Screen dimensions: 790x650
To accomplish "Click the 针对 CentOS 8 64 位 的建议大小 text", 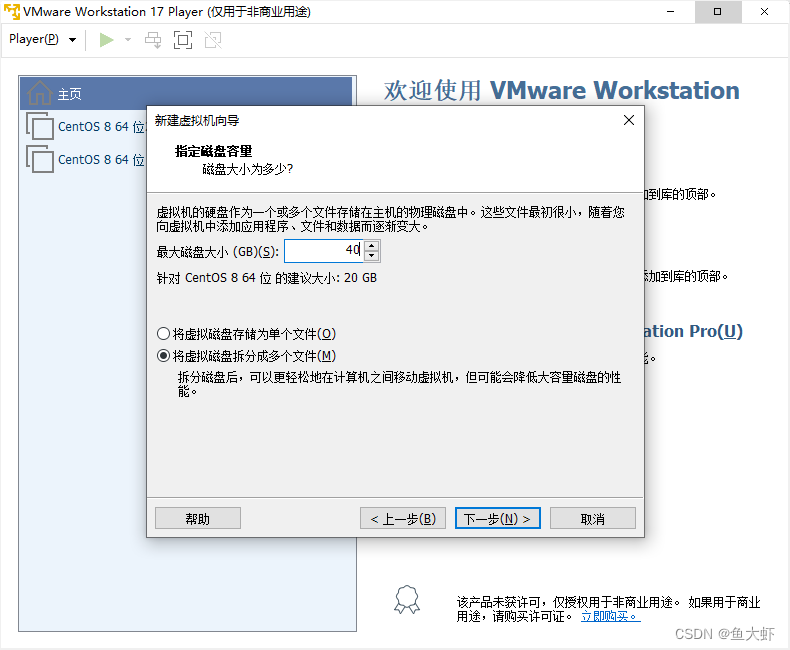I will pos(267,278).
